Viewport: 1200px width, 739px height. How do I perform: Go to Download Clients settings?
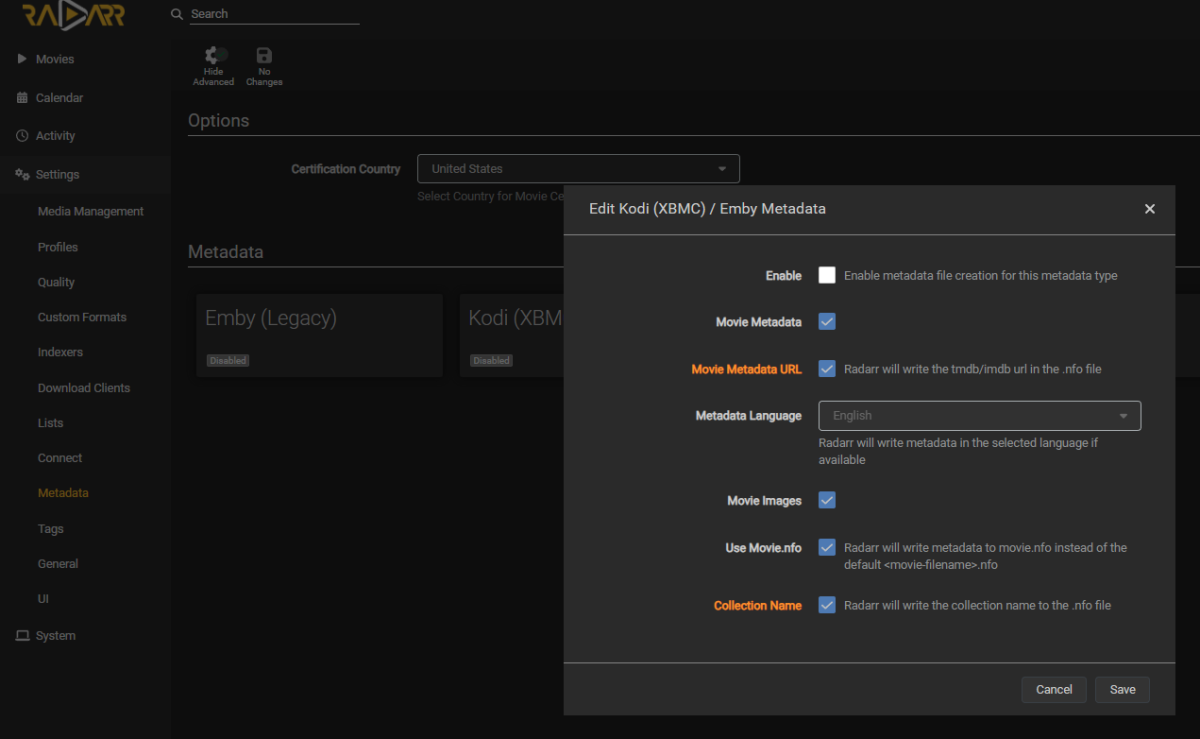coord(84,388)
